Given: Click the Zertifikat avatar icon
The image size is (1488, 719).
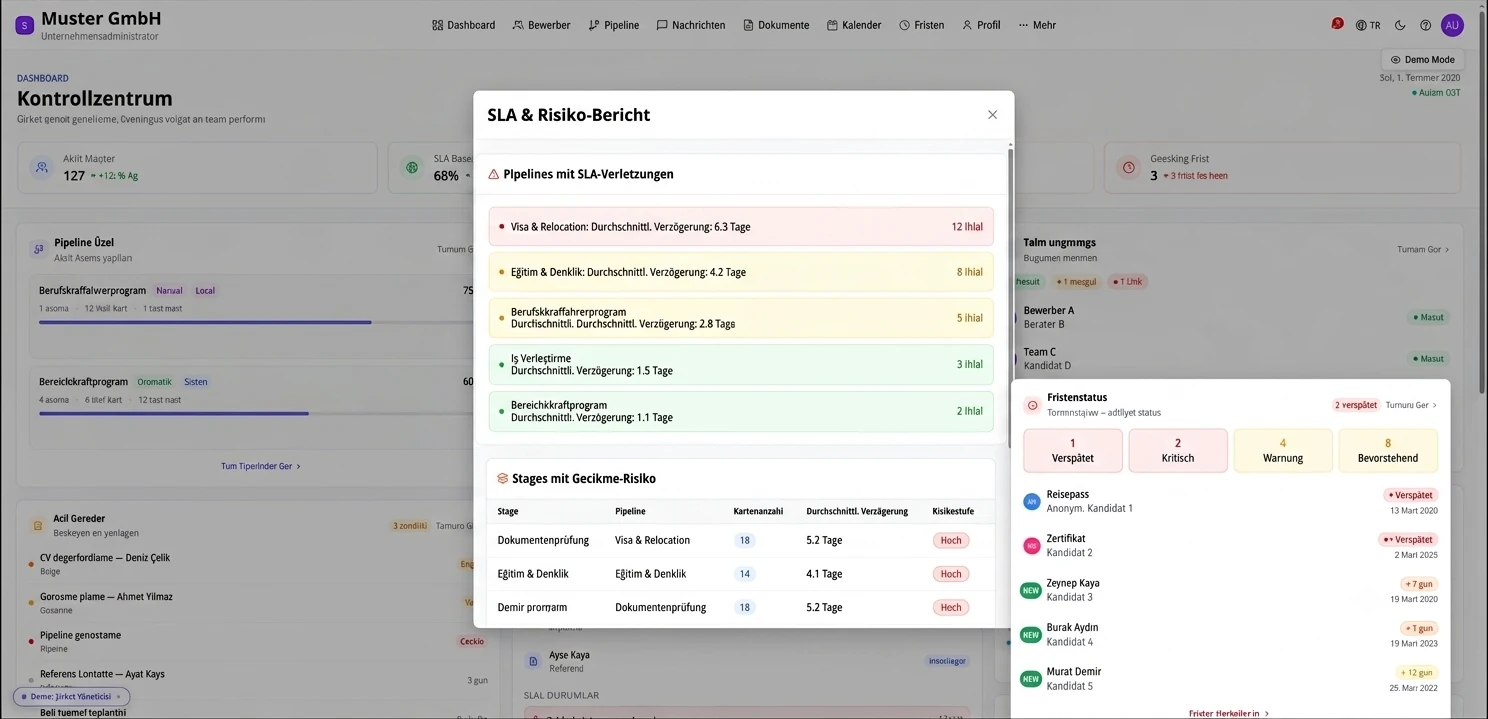Looking at the screenshot, I should pyautogui.click(x=1032, y=546).
